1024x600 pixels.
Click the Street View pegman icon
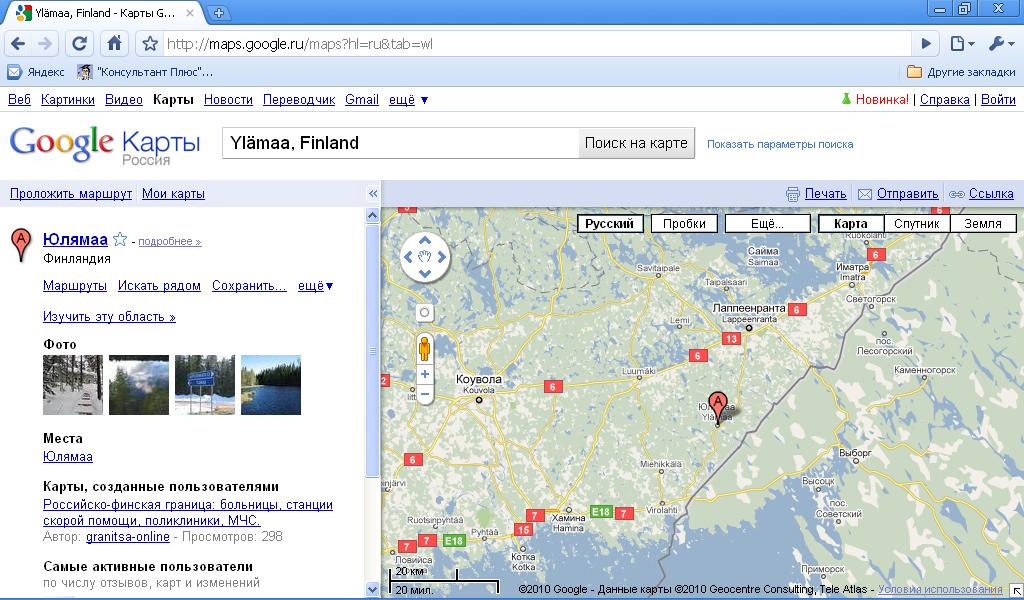pos(425,349)
